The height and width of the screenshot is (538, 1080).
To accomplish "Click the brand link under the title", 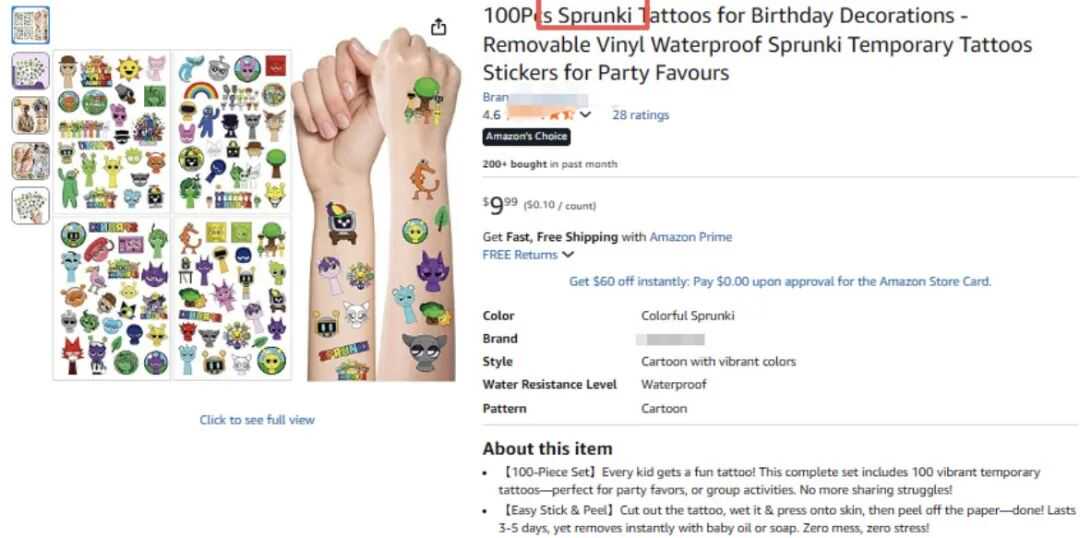I will [496, 97].
